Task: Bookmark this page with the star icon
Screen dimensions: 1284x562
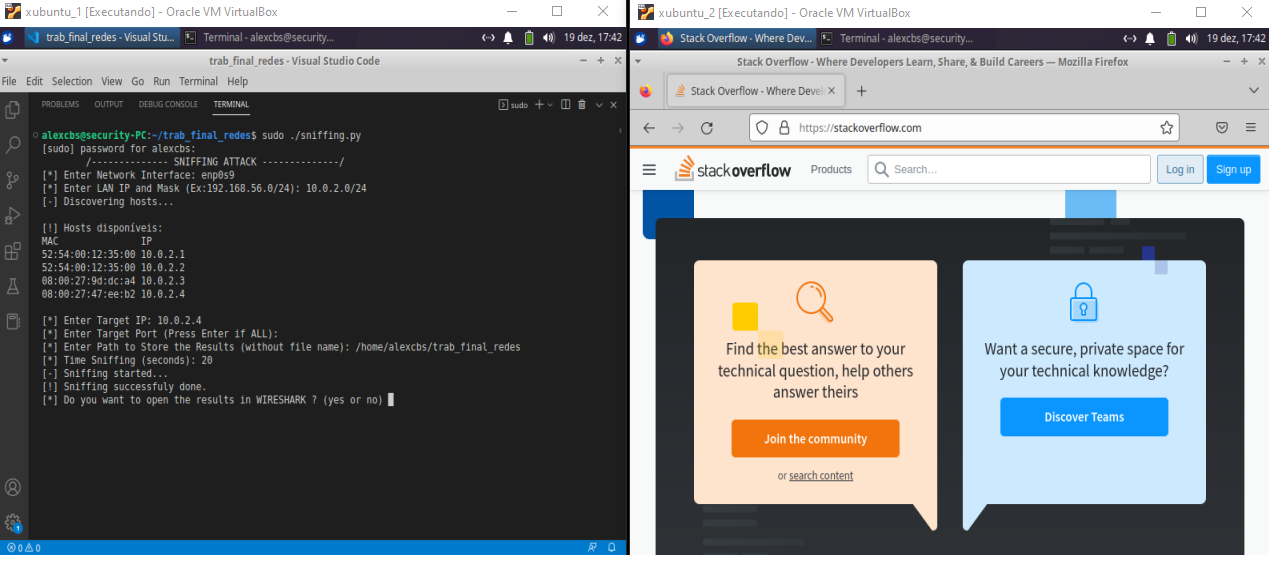Action: (1166, 128)
